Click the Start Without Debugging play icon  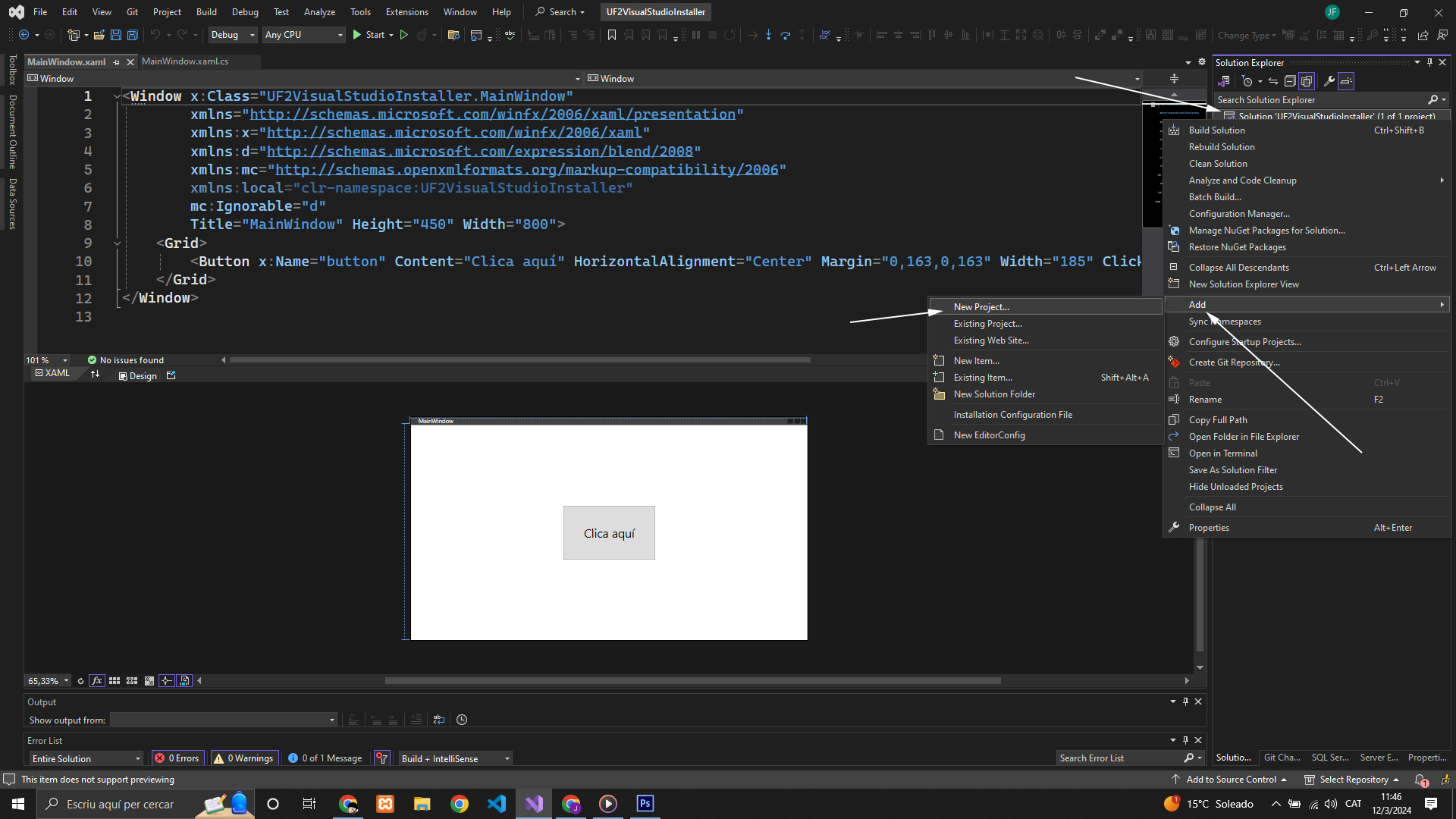[x=404, y=35]
